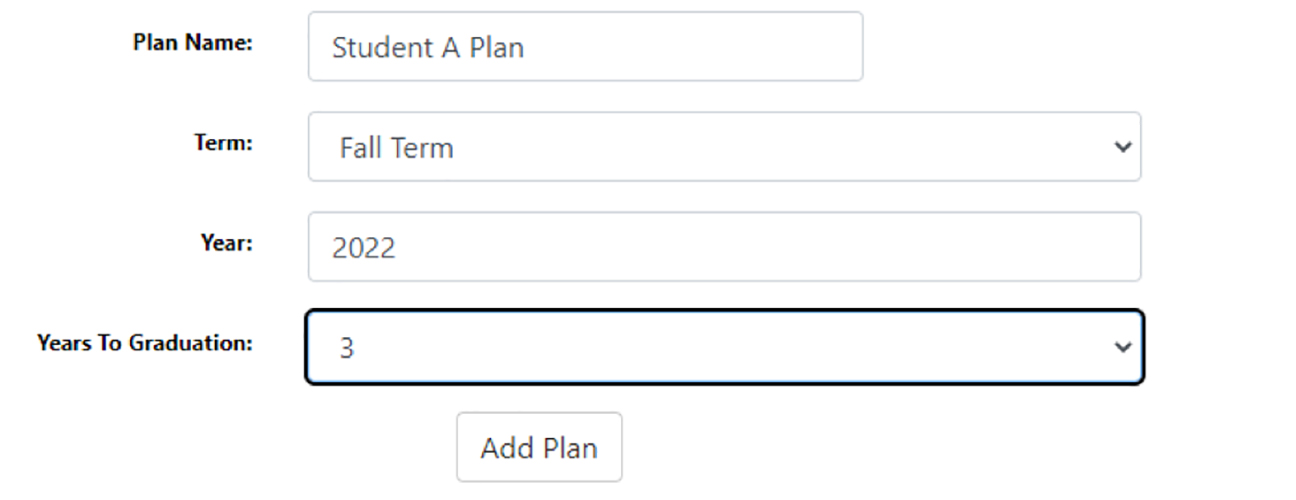Open the Term dropdown

click(x=723, y=147)
